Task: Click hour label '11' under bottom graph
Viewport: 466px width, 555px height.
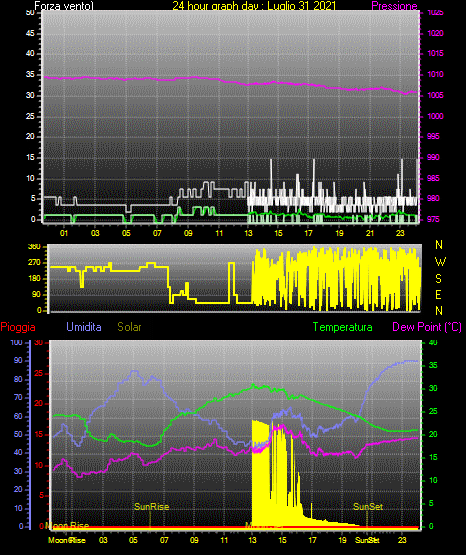Action: pyautogui.click(x=224, y=540)
